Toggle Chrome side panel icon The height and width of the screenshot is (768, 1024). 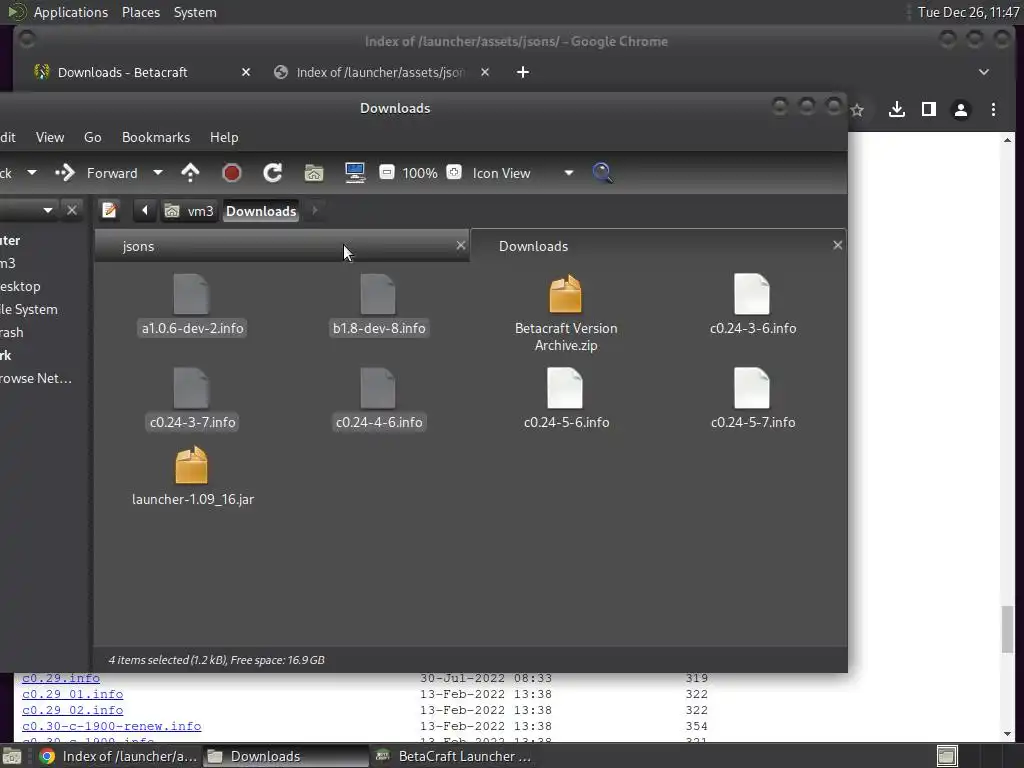[929, 110]
